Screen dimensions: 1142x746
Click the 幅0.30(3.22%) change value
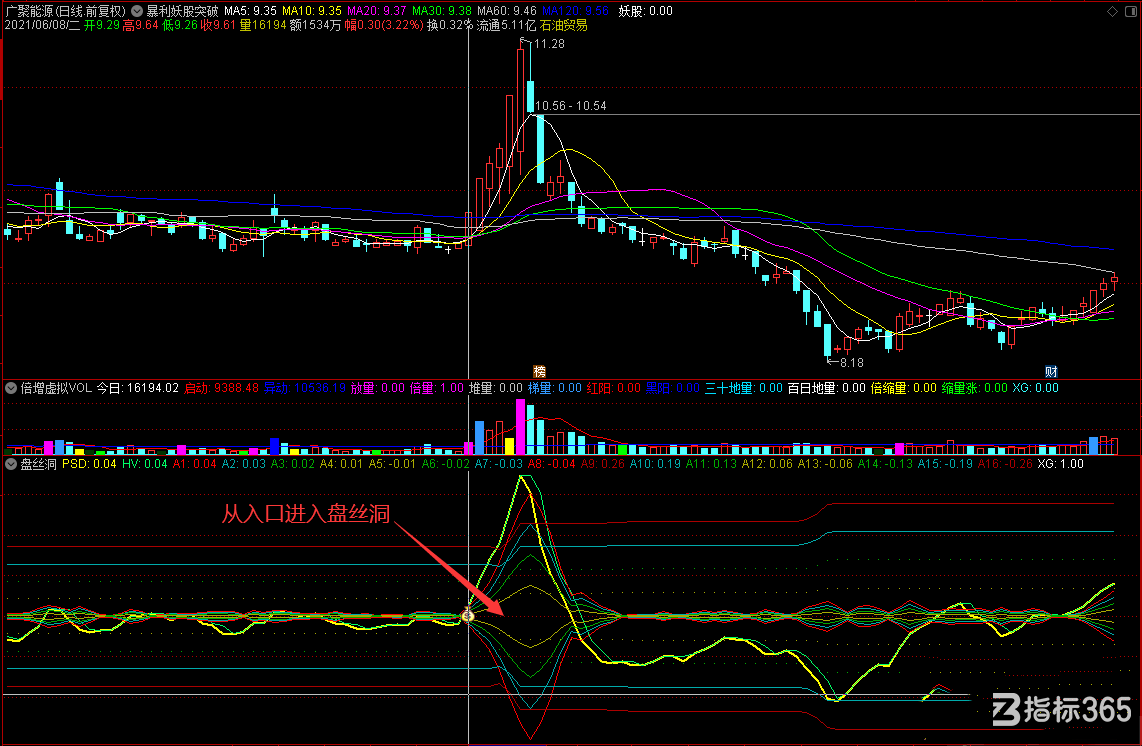[x=384, y=25]
